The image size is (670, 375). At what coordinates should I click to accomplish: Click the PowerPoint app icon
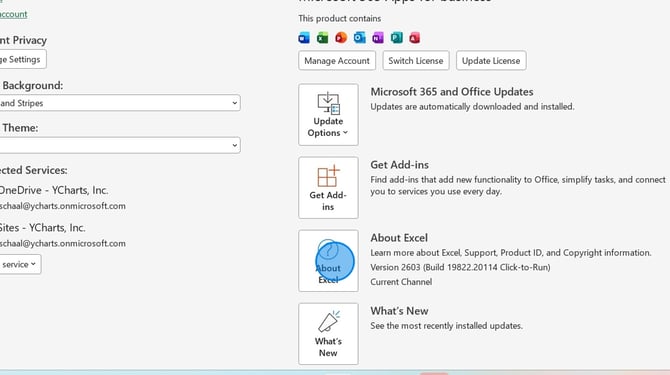pyautogui.click(x=341, y=38)
